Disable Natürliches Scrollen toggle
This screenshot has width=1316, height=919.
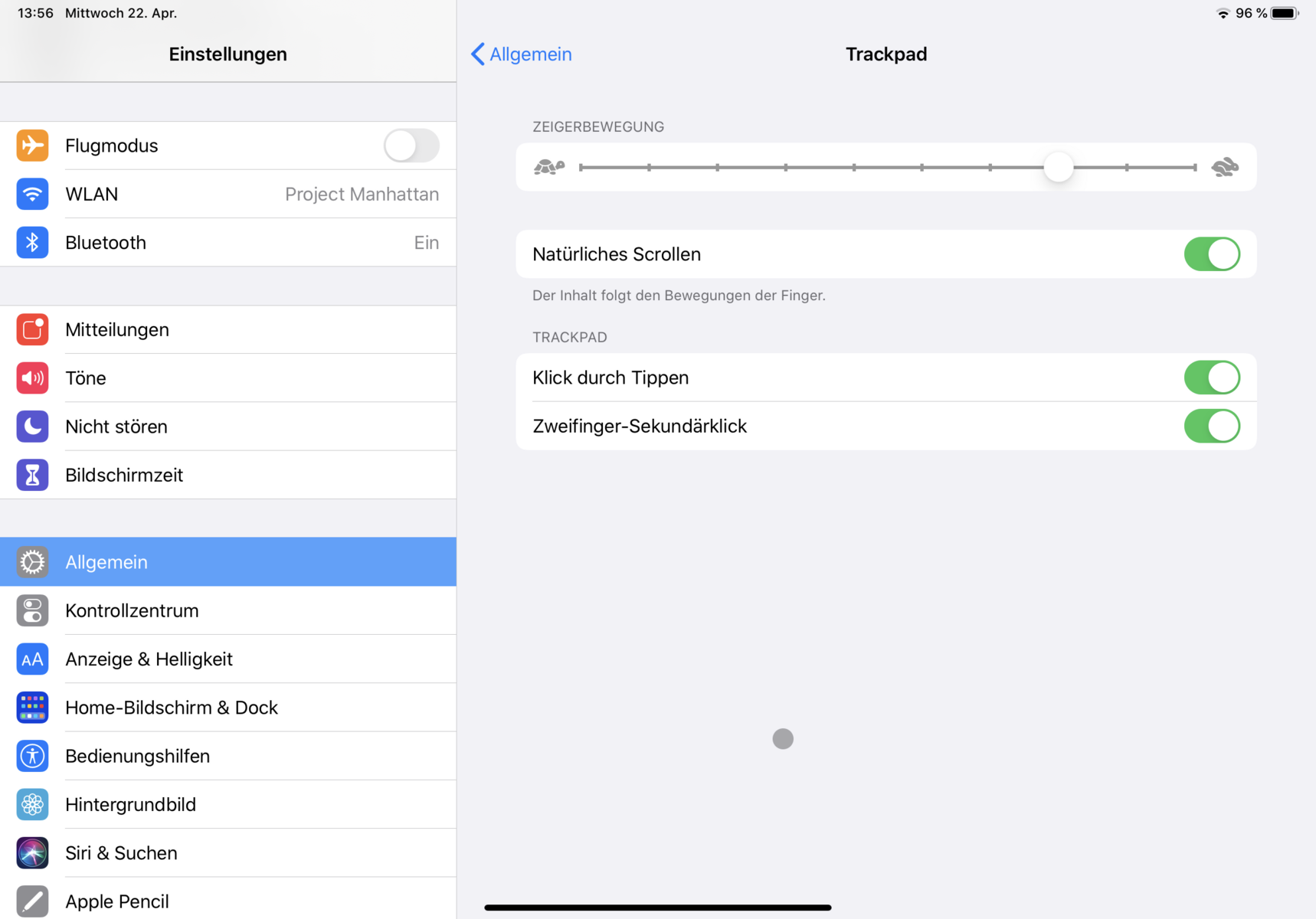[1211, 254]
